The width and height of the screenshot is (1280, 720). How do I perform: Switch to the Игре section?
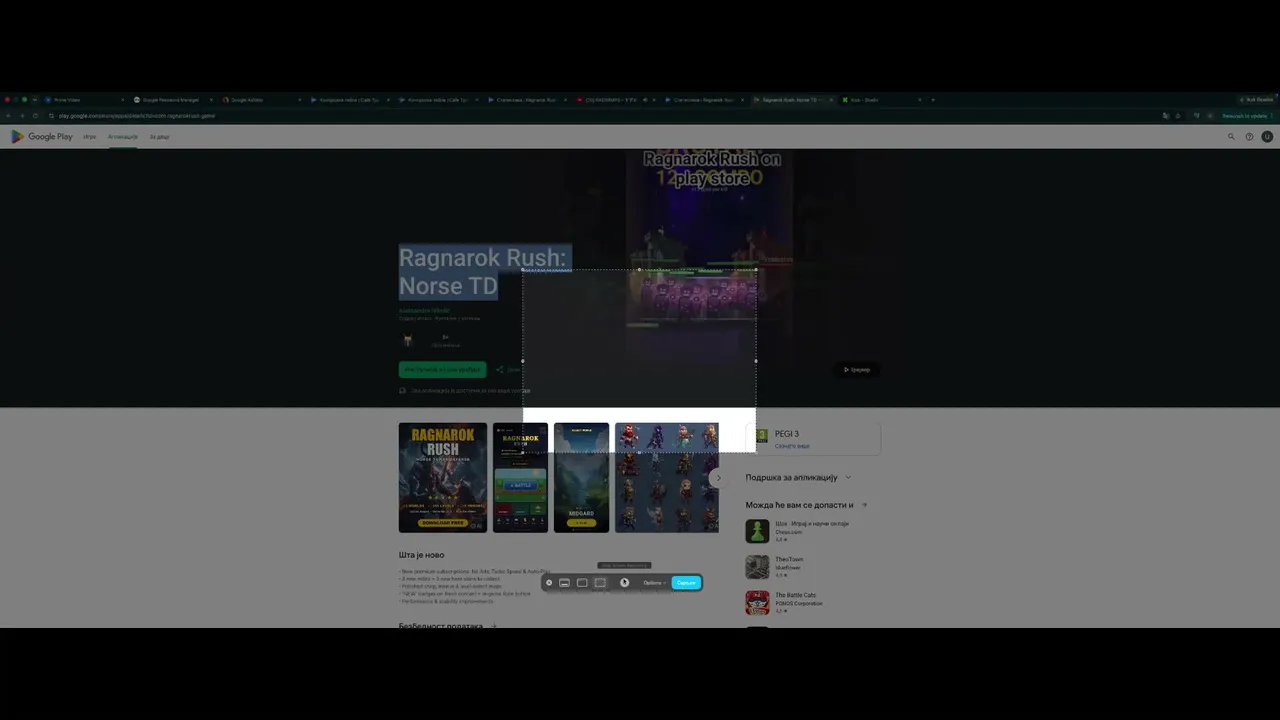click(90, 137)
